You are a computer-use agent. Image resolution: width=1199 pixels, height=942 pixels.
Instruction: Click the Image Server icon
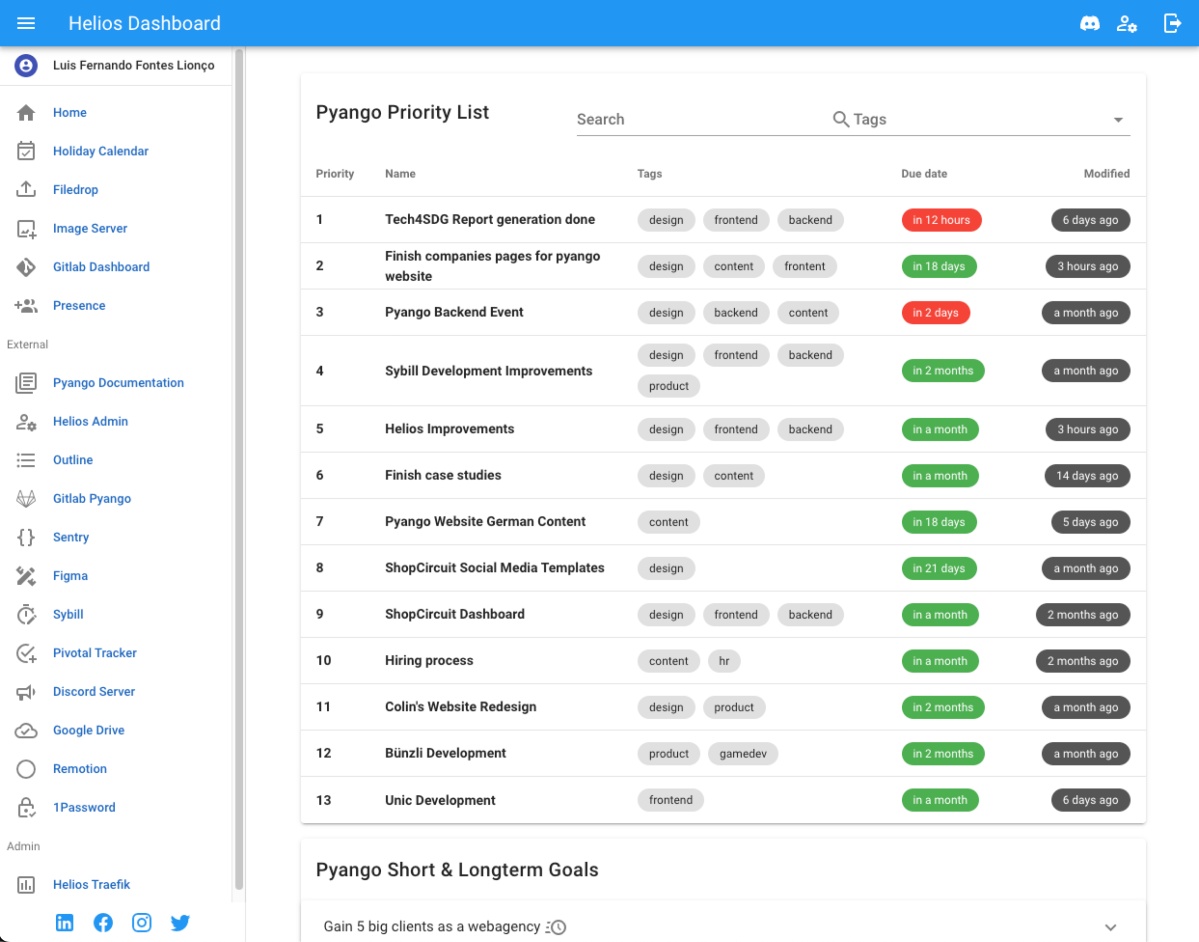pyautogui.click(x=26, y=229)
